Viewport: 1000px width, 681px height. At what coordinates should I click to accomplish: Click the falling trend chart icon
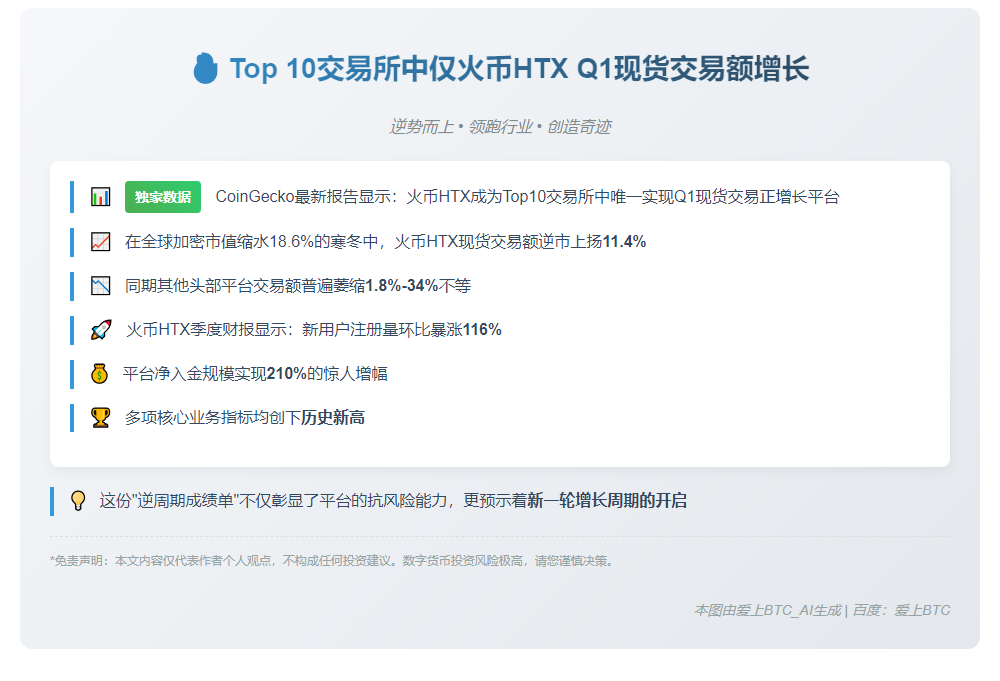[100, 286]
